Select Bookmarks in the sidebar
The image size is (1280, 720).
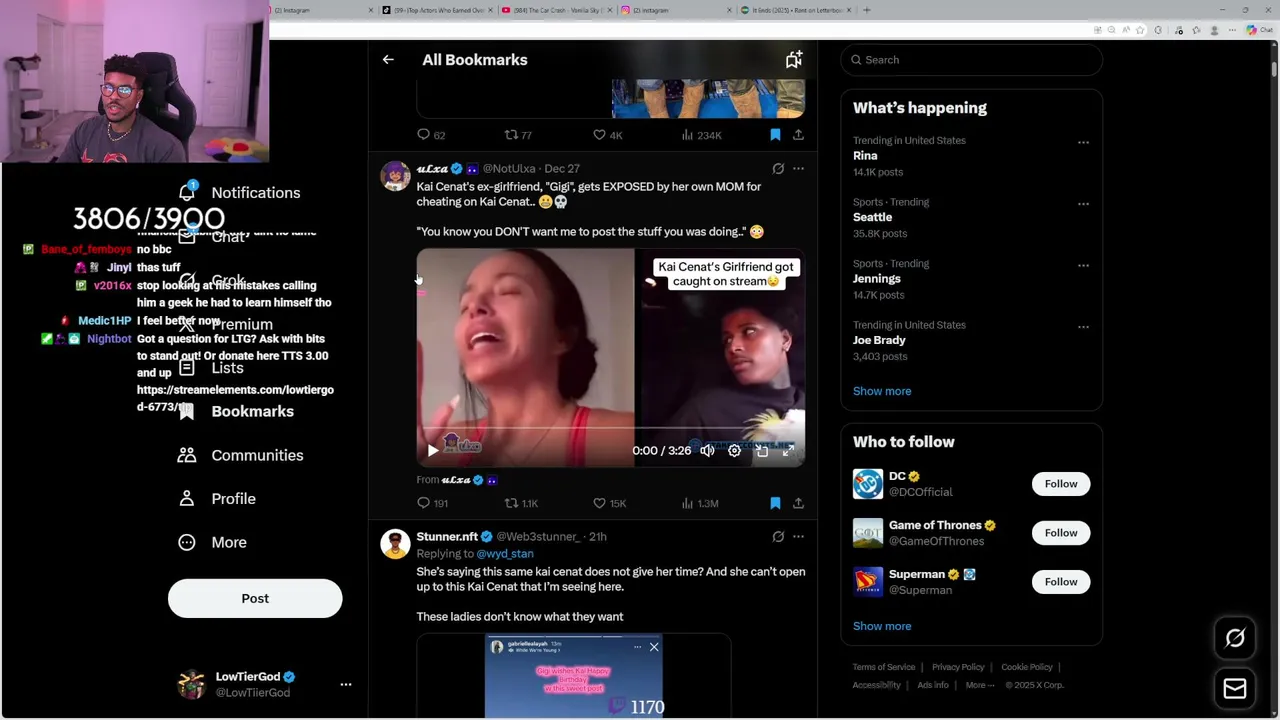click(x=236, y=411)
